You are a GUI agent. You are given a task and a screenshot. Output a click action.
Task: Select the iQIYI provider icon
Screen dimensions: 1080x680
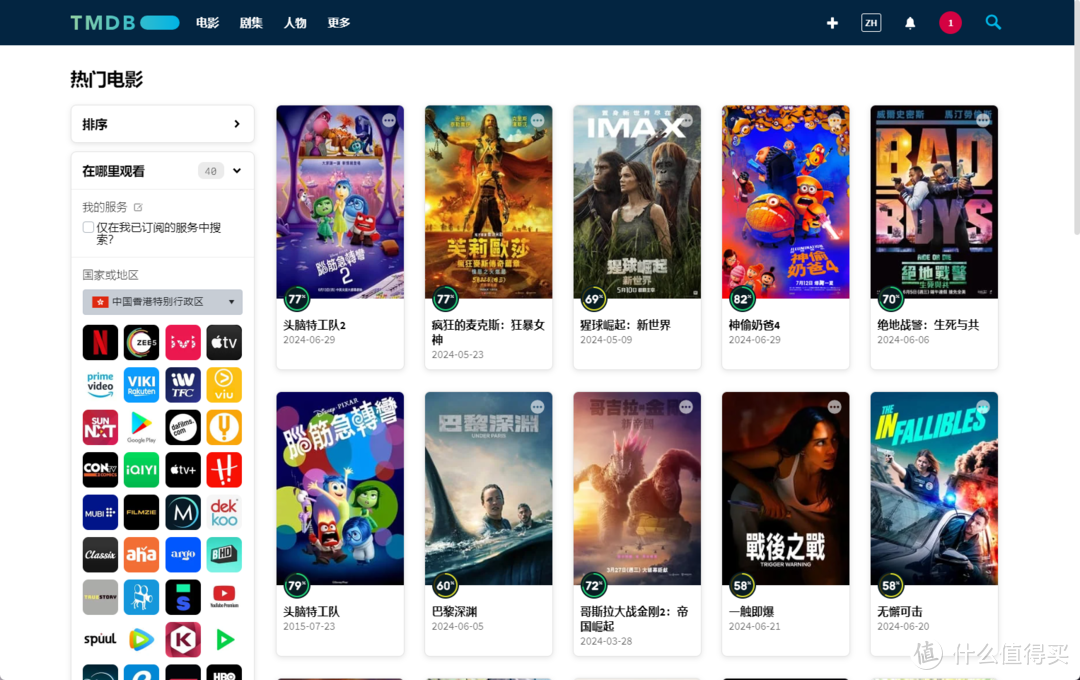point(142,470)
